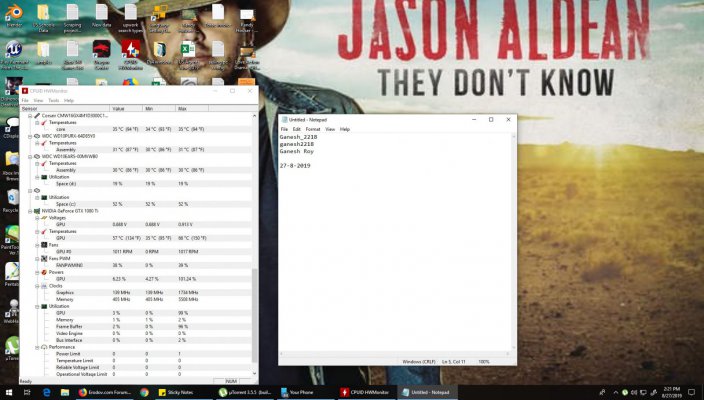Open the Action Center notification icon

692,392
